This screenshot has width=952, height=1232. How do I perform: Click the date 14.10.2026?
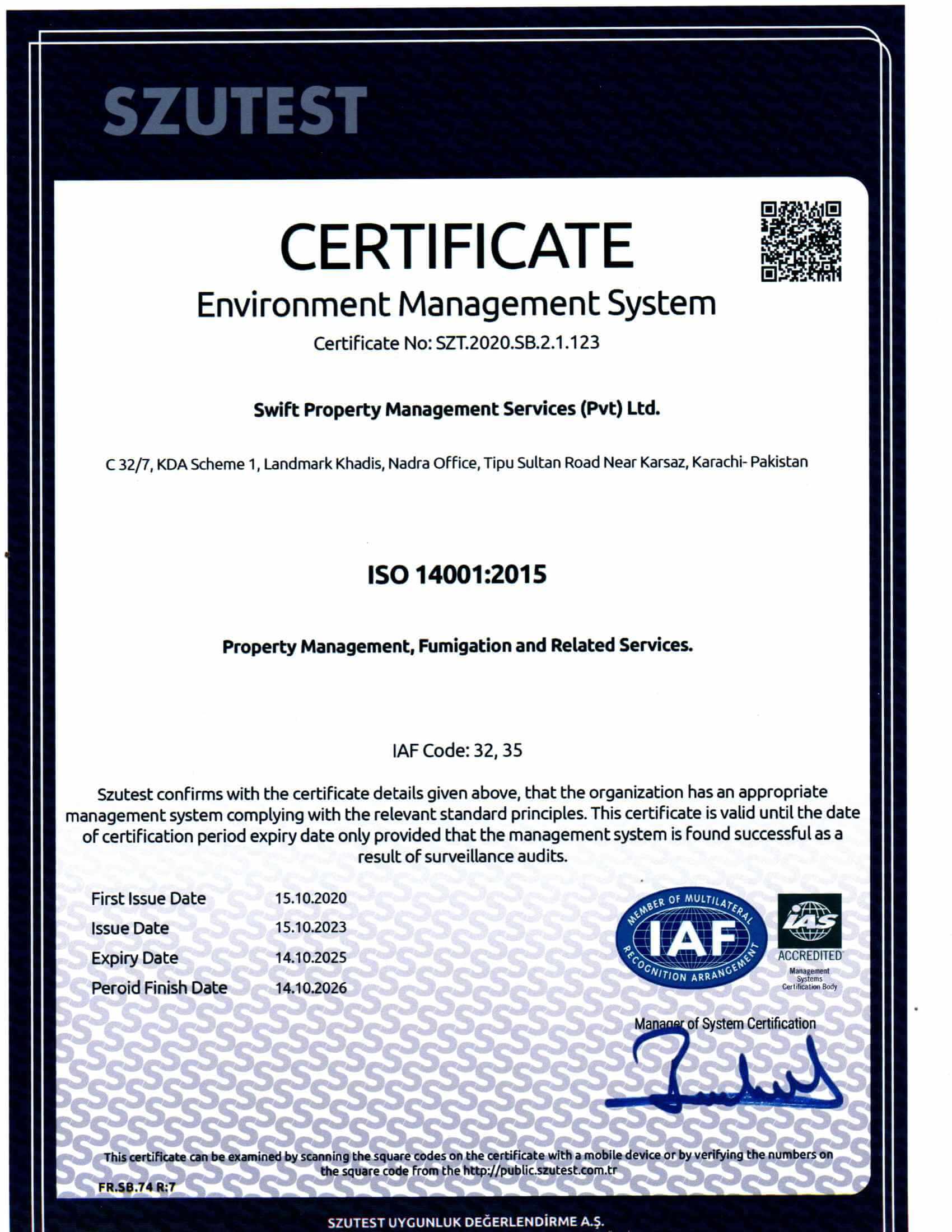pos(311,988)
